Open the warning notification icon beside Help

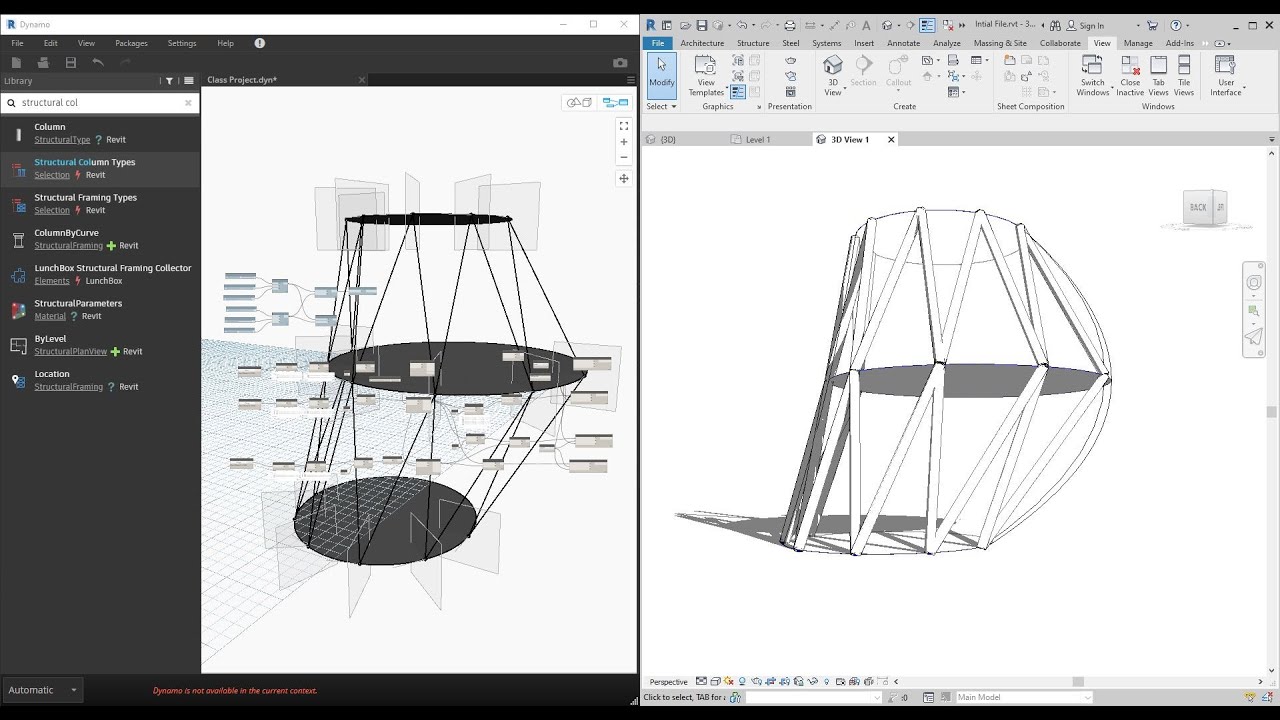coord(260,43)
